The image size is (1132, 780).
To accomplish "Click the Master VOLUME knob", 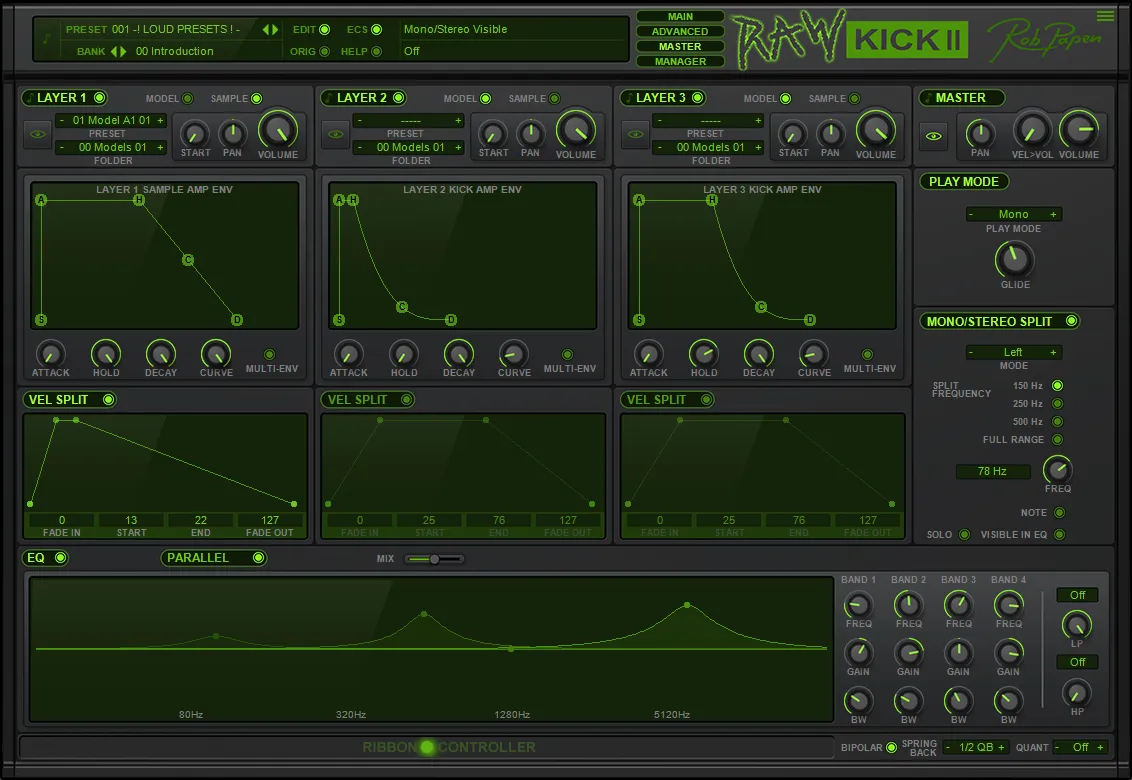I will pos(1079,131).
